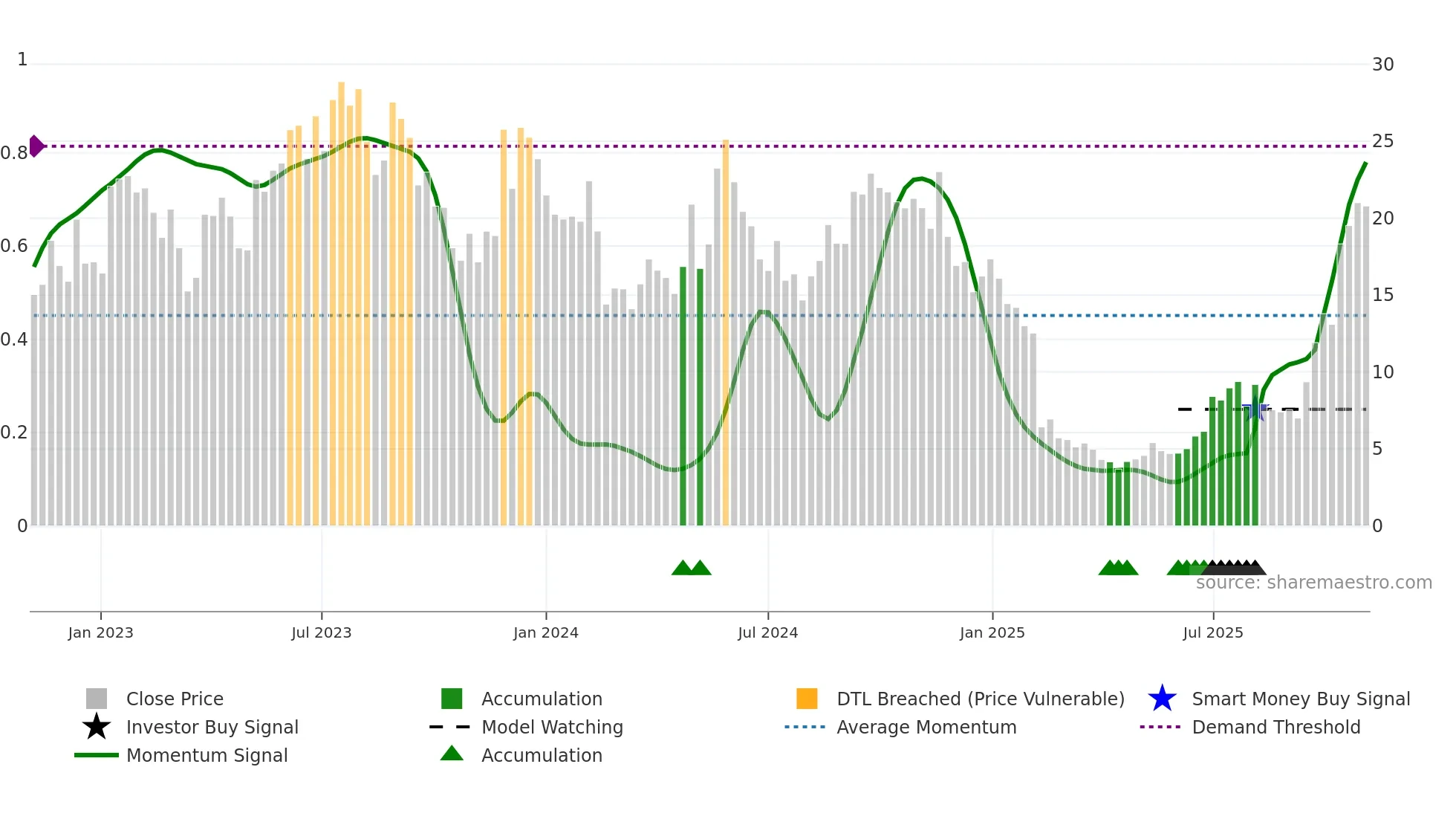The height and width of the screenshot is (819, 1456).
Task: Click the orange DTL Breached legend square
Action: (x=807, y=699)
